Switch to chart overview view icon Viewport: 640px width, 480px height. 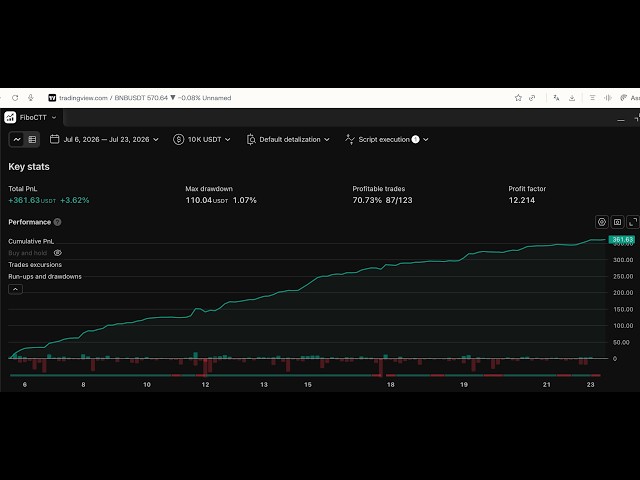17,140
